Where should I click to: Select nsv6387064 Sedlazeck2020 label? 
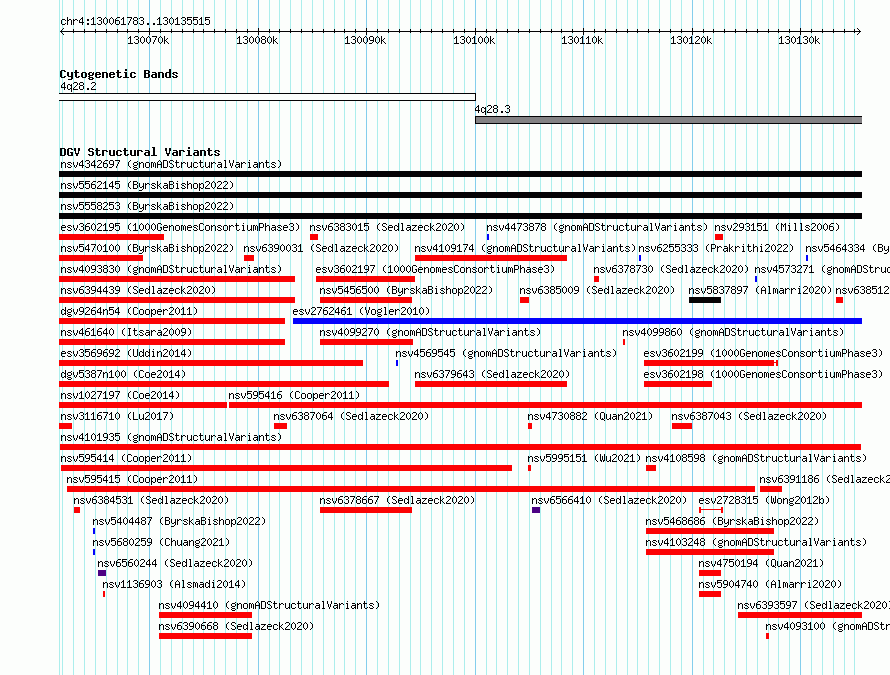(x=351, y=417)
